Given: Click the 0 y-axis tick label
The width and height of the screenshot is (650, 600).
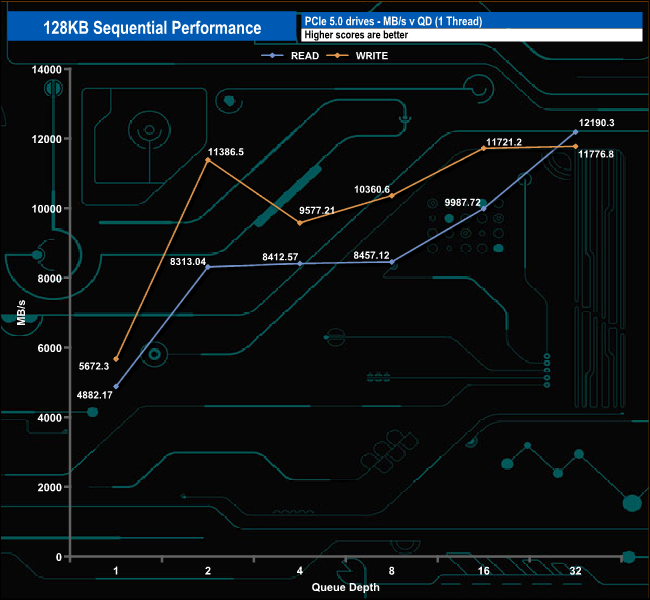Looking at the screenshot, I should [x=59, y=557].
